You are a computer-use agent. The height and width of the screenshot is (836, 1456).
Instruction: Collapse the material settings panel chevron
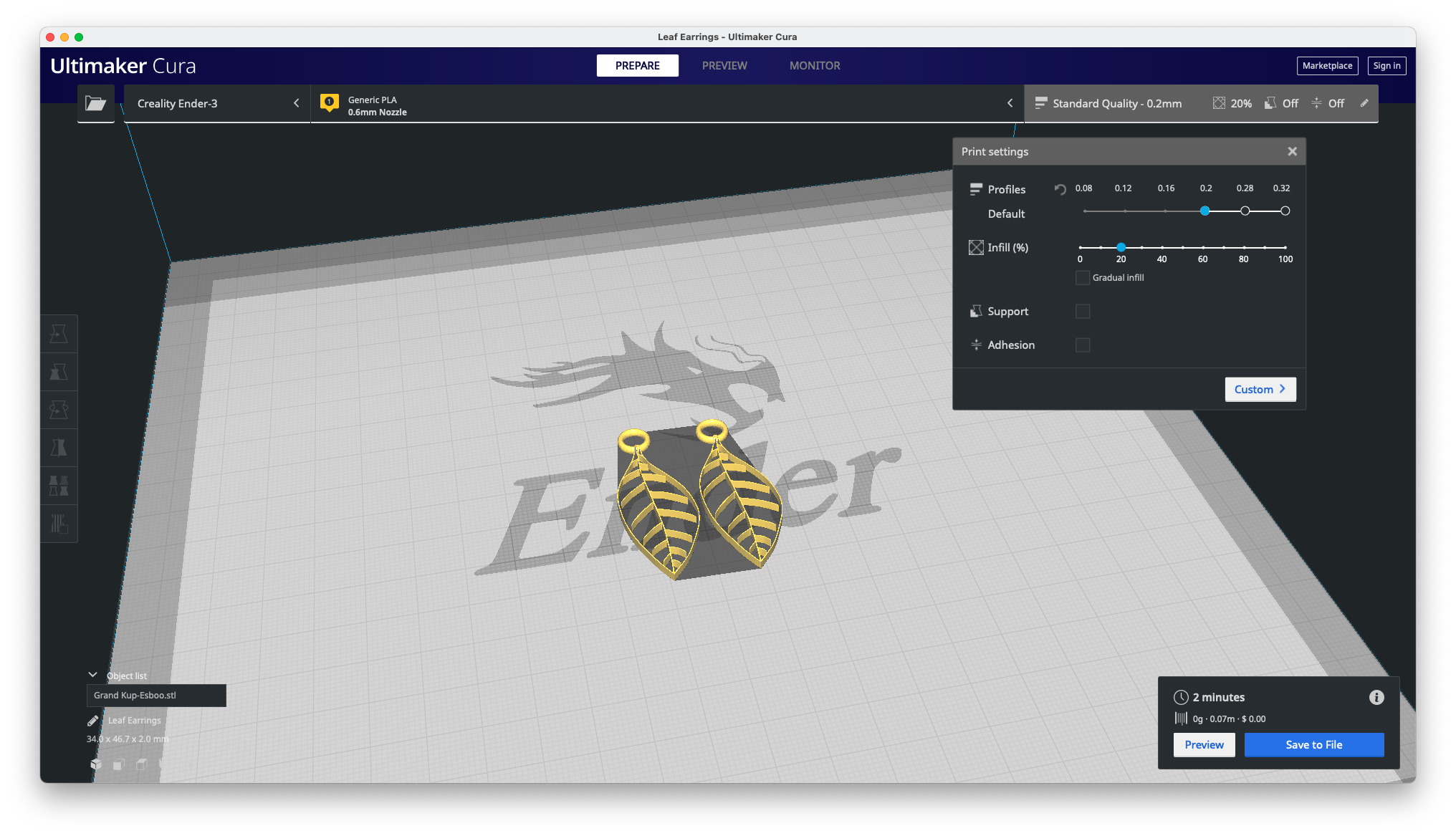pyautogui.click(x=1010, y=103)
